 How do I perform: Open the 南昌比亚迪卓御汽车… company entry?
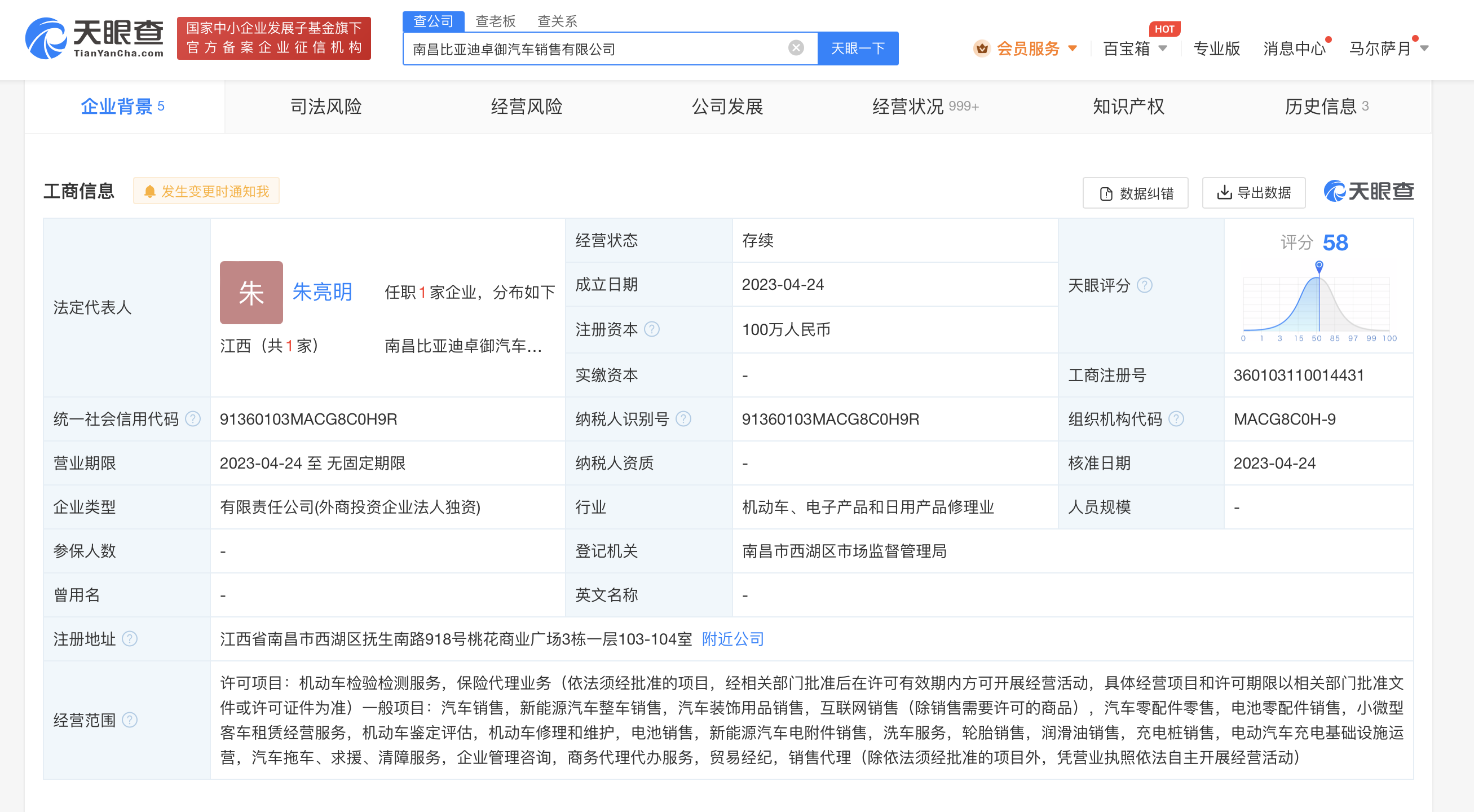click(x=464, y=346)
